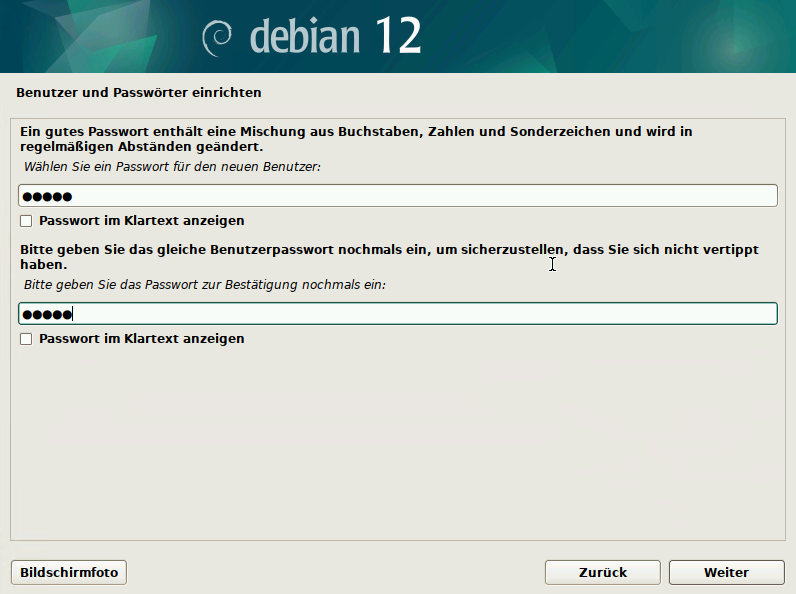Continue with the Weiter button
This screenshot has height=594, width=796.
click(726, 573)
